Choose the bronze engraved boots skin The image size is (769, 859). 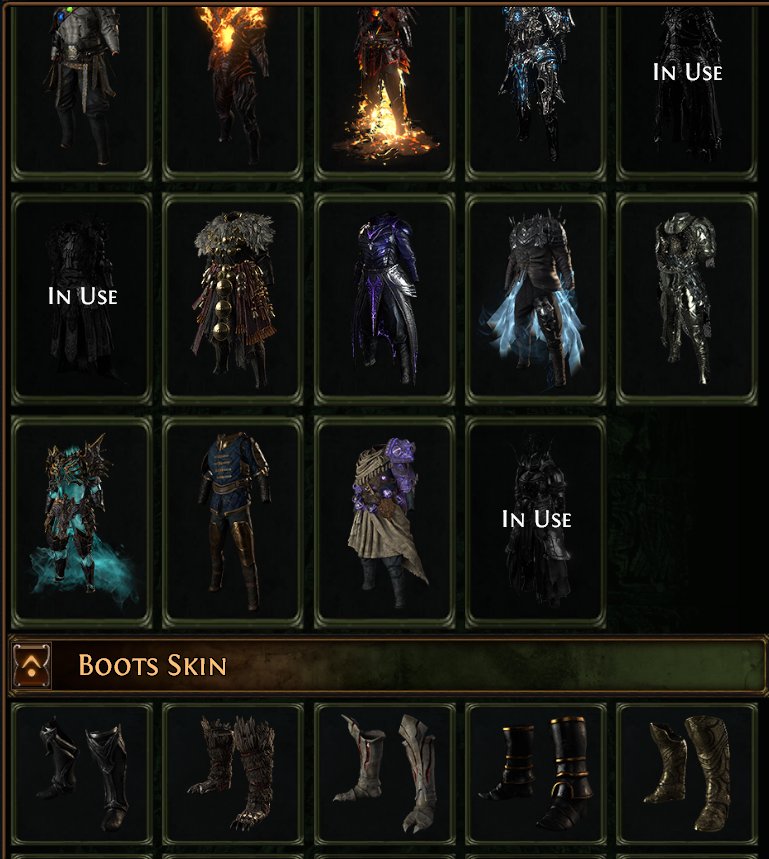(687, 775)
